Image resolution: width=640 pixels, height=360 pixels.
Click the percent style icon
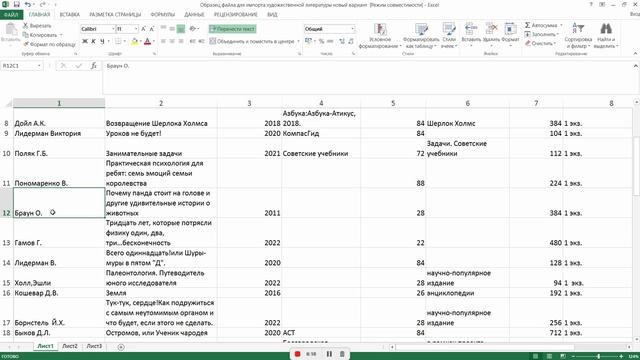(x=322, y=41)
